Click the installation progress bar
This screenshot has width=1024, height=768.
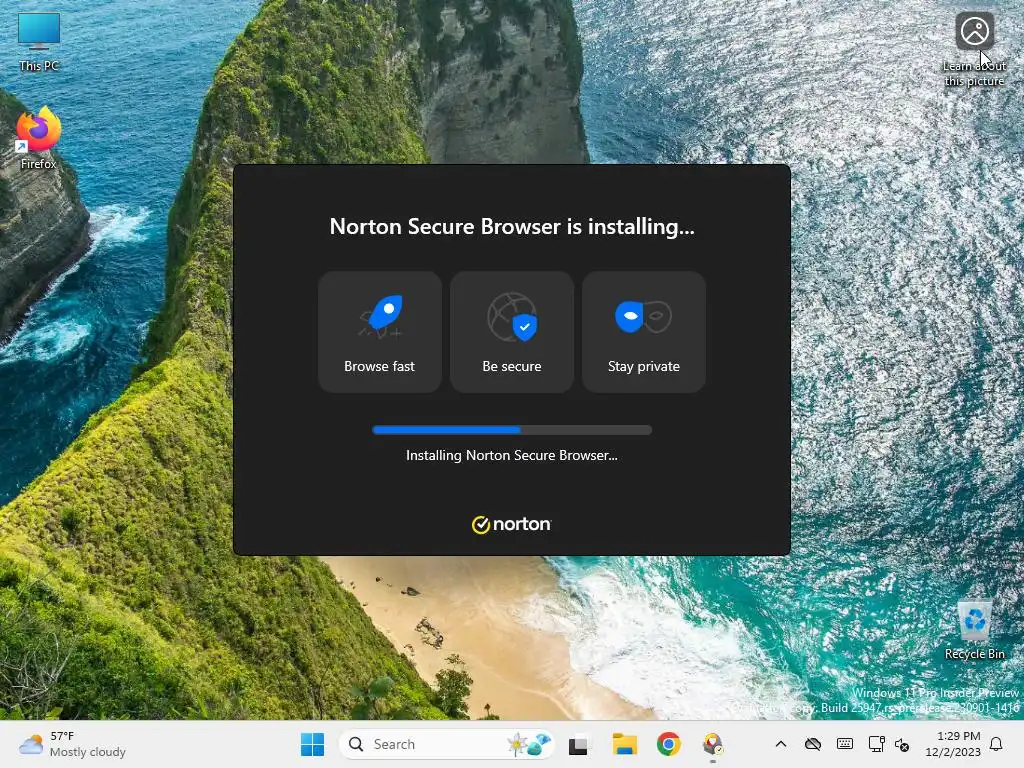pyautogui.click(x=512, y=430)
